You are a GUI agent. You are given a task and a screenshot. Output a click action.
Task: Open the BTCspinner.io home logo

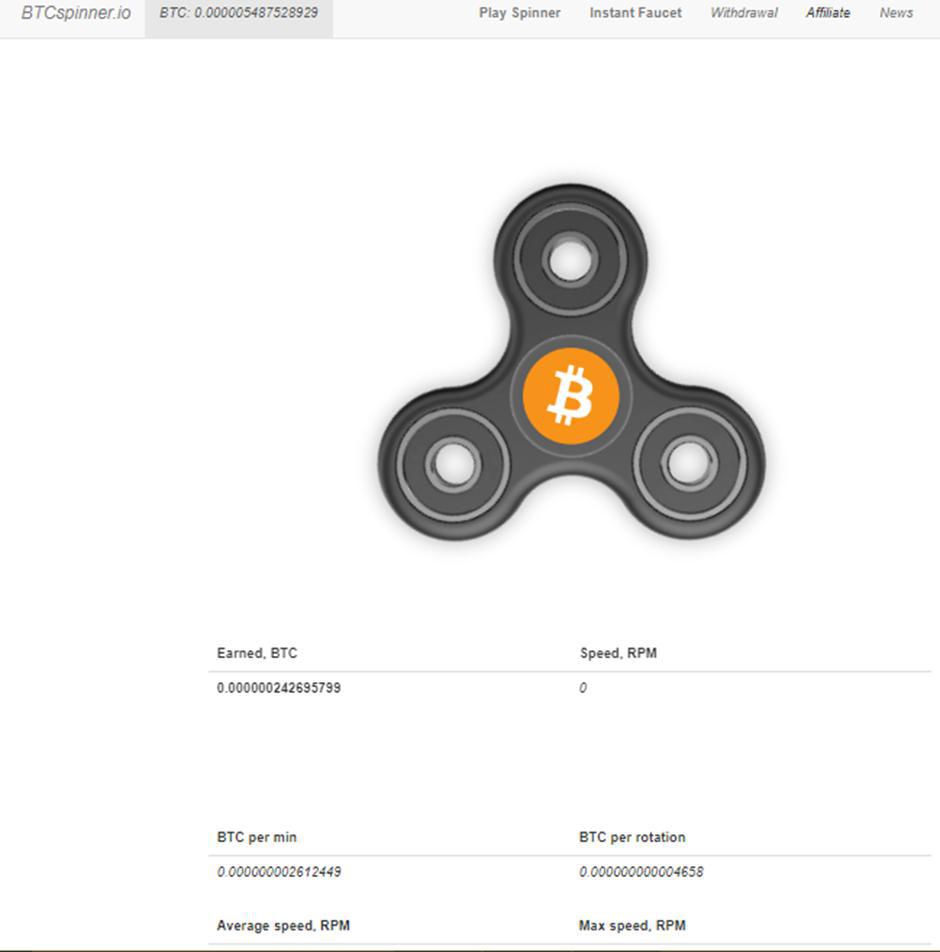click(76, 13)
